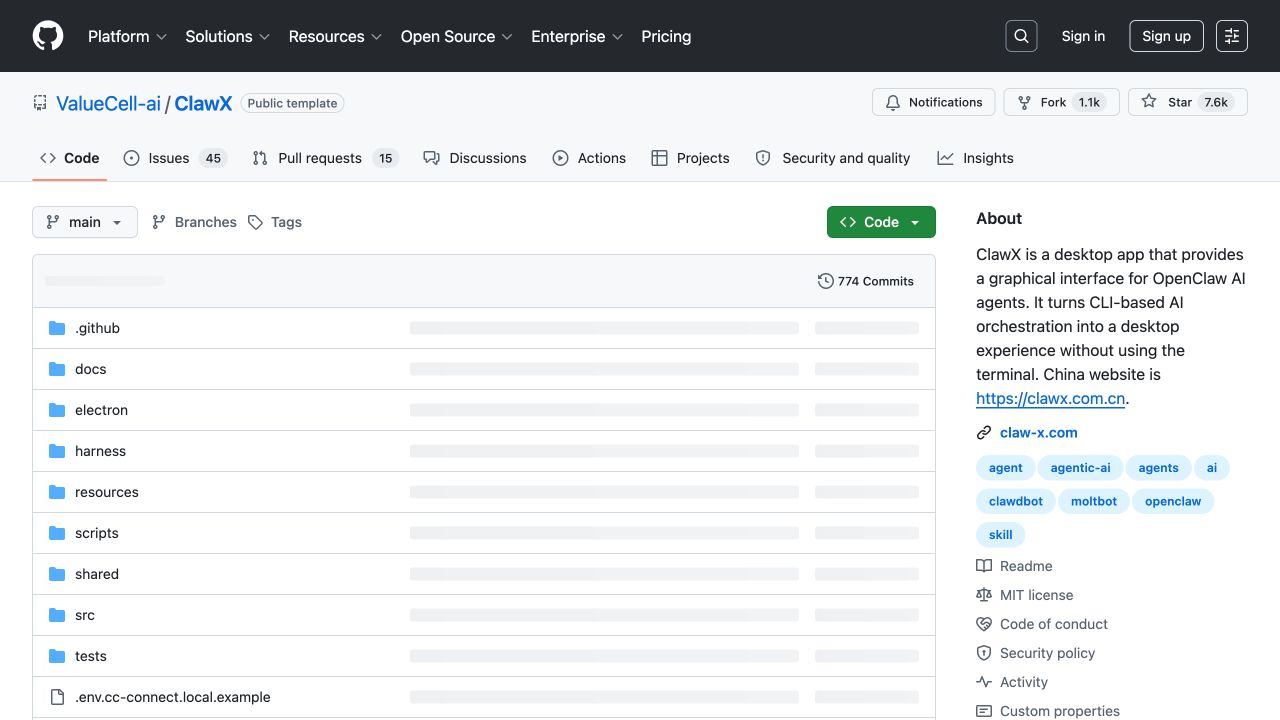Viewport: 1280px width, 720px height.
Task: Switch to the Pull requests tab
Action: click(x=325, y=158)
